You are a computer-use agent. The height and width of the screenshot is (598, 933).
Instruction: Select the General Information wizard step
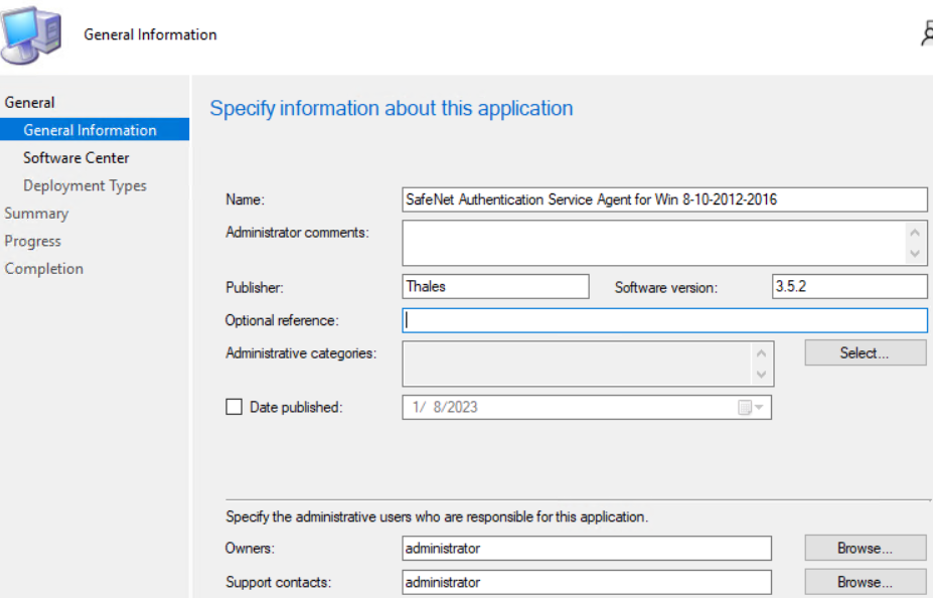[90, 130]
